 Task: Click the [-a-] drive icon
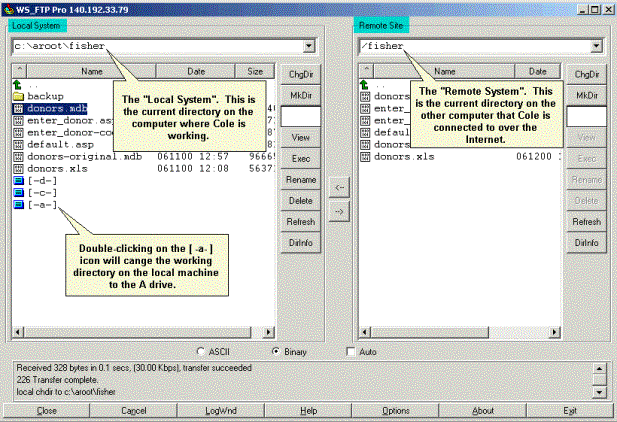(x=18, y=205)
